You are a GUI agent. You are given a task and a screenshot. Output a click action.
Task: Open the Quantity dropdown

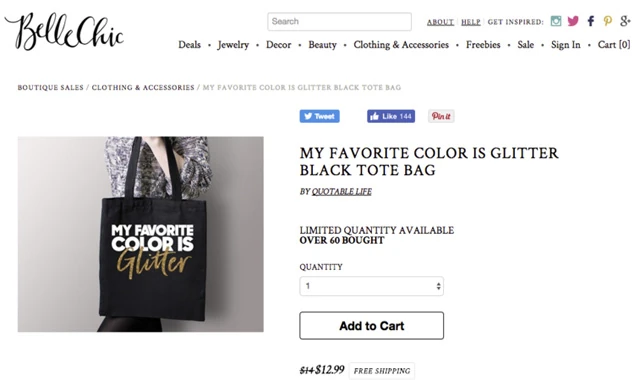(371, 286)
